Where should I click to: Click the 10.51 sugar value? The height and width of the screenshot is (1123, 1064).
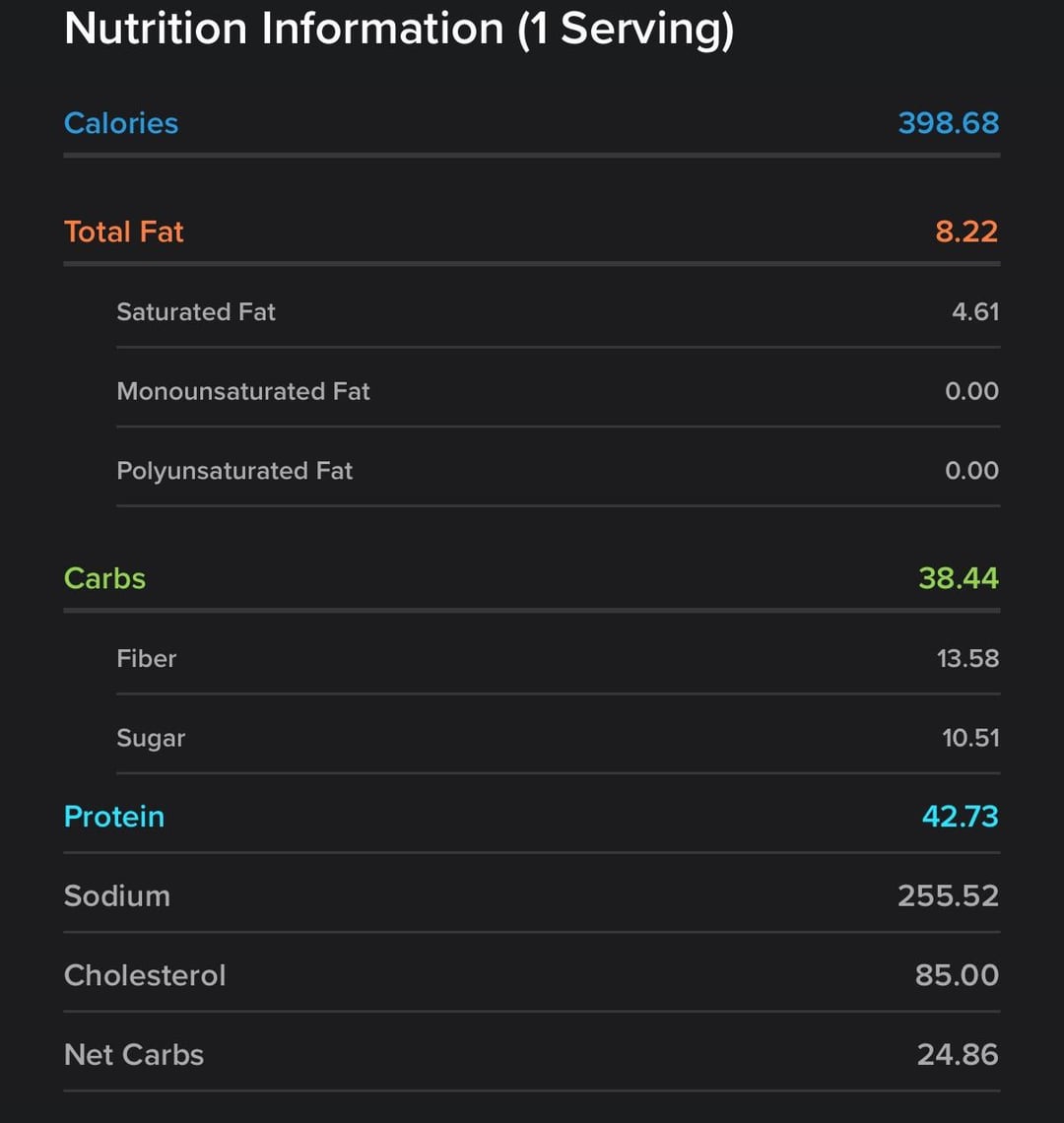(x=970, y=738)
